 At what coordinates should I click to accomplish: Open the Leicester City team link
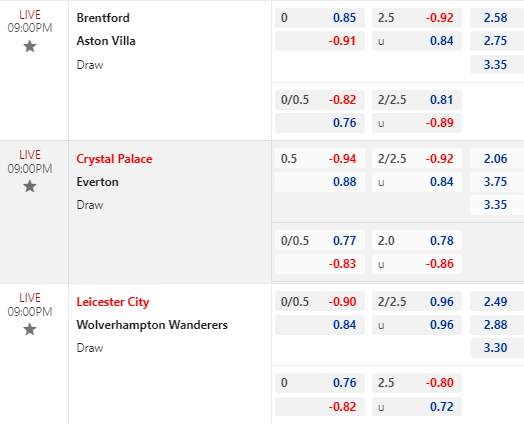(x=113, y=302)
